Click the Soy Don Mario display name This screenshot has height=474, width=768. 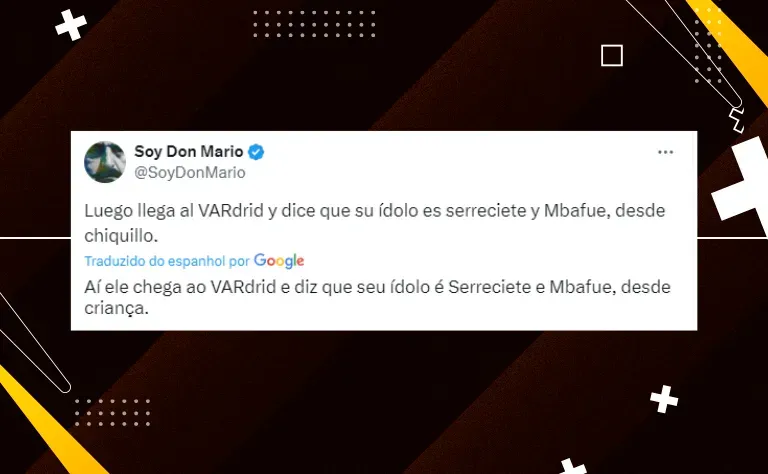(189, 152)
